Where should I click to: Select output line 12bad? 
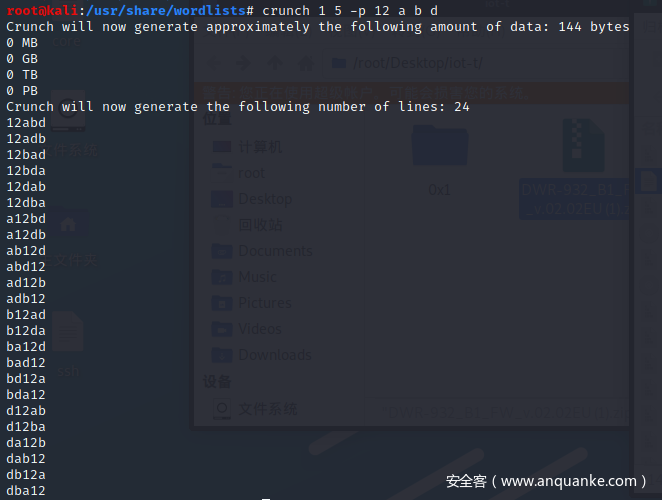(x=26, y=155)
